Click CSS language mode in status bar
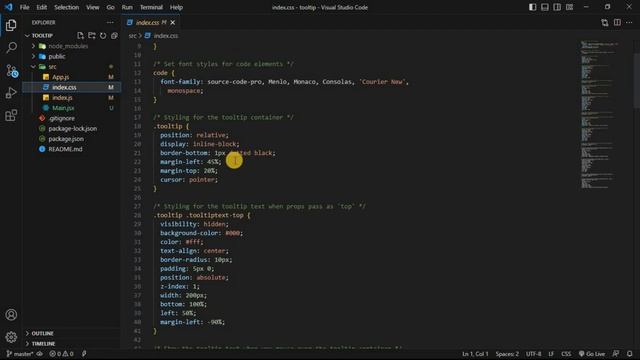 (x=566, y=354)
